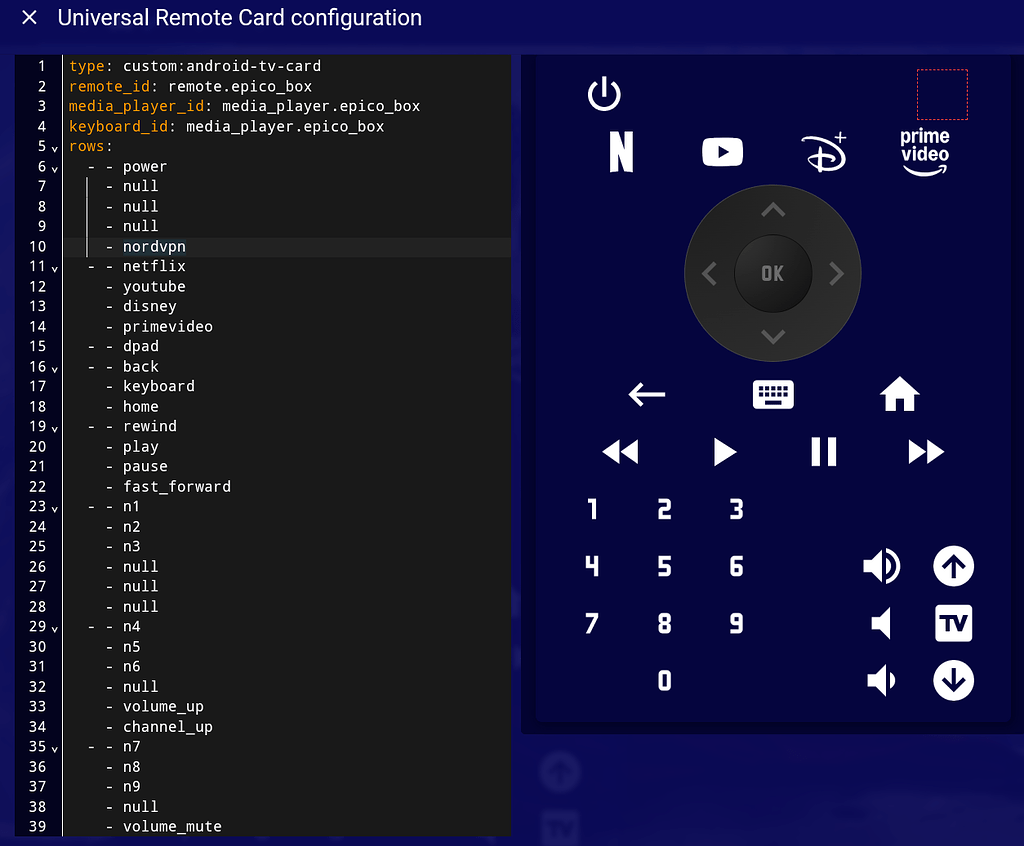Collapse the rows section fold at line 5

(x=53, y=146)
